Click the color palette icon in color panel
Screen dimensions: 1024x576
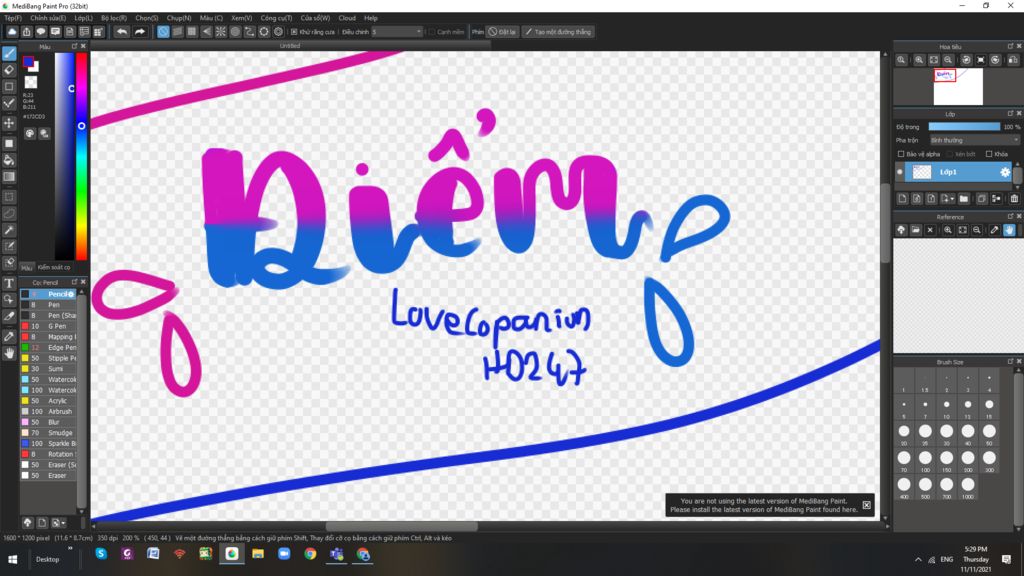(x=30, y=133)
